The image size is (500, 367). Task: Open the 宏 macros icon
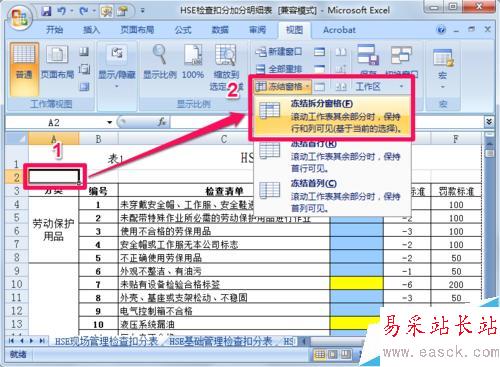point(443,58)
